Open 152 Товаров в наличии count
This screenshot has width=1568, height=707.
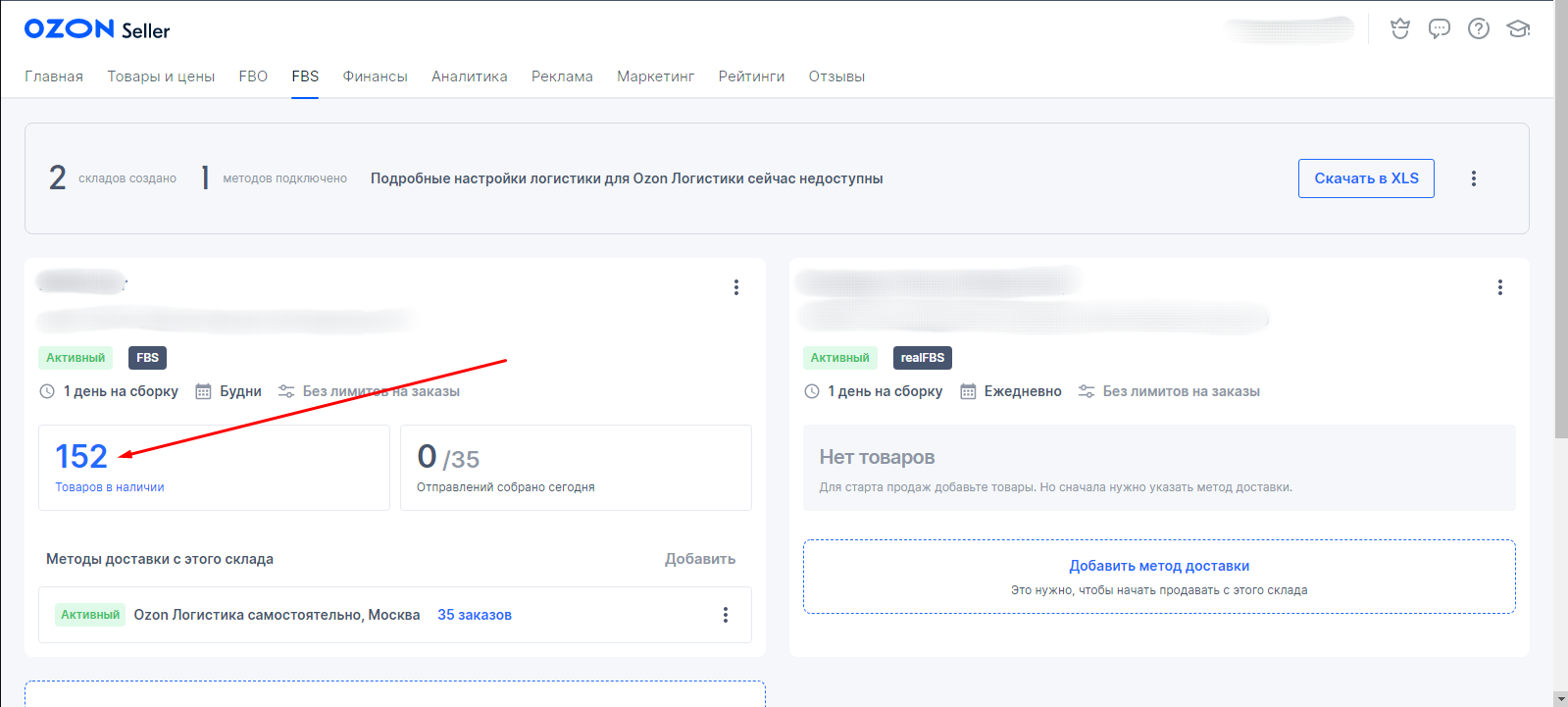point(81,457)
